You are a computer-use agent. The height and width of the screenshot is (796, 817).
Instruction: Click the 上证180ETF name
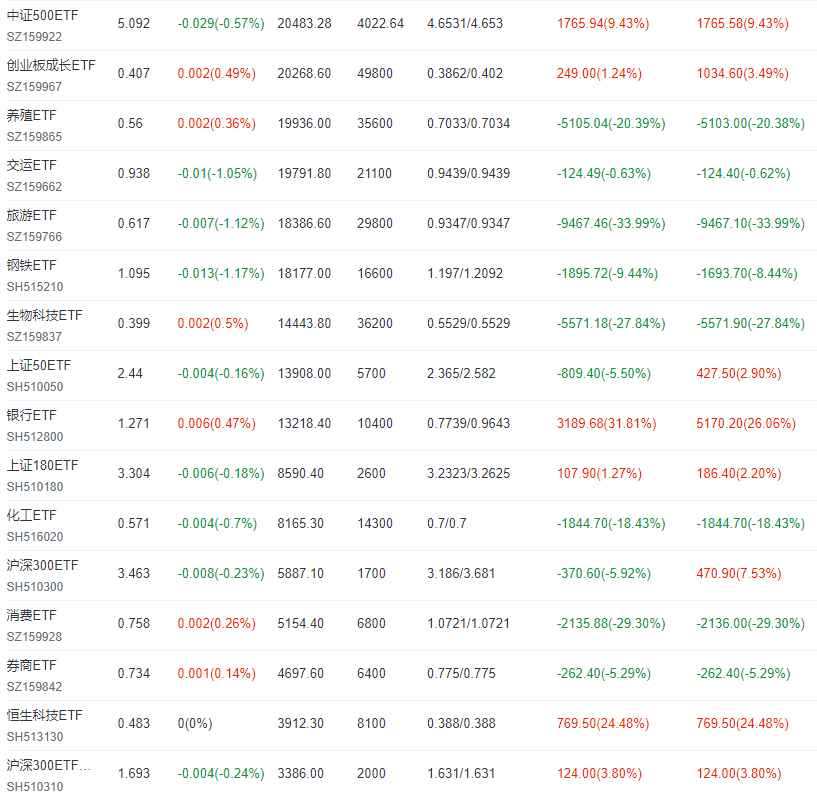tap(42, 466)
